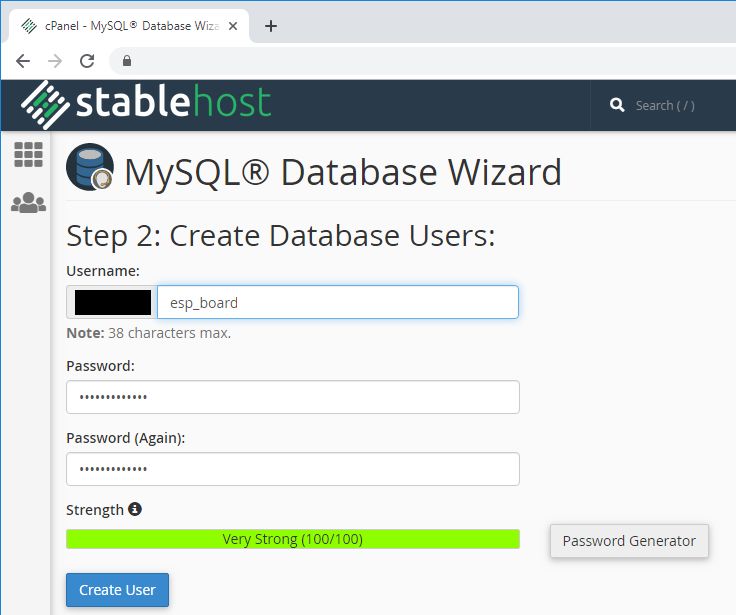
Task: Open a new browser tab with plus icon
Action: (271, 26)
